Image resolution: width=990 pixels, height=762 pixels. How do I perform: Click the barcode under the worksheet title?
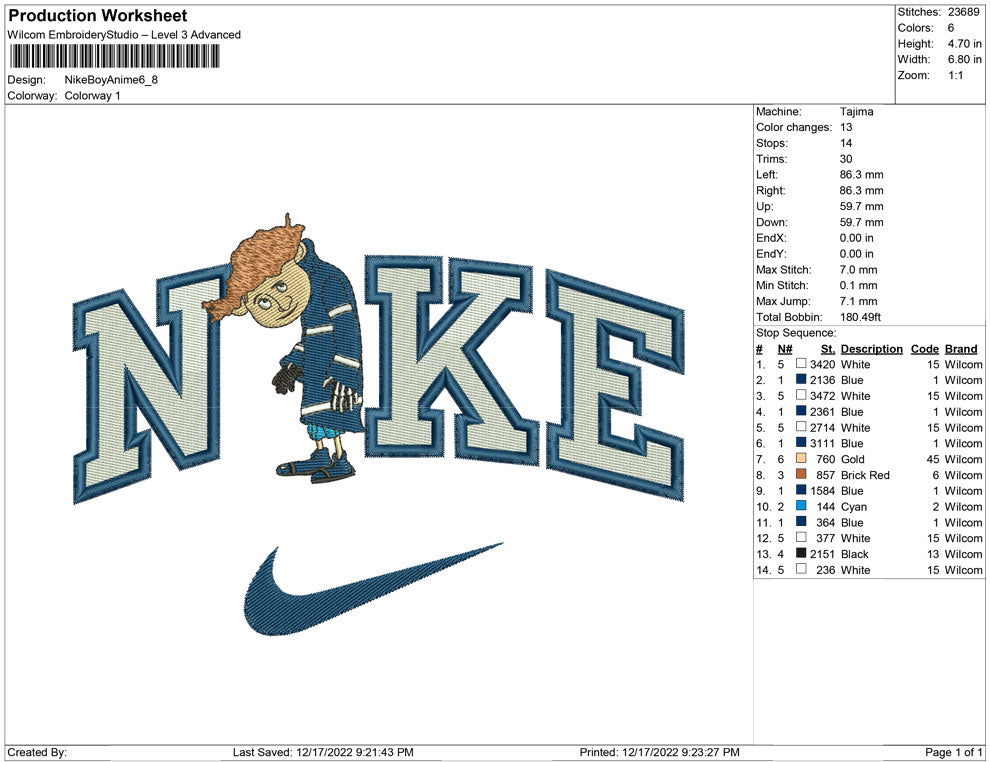pos(114,56)
